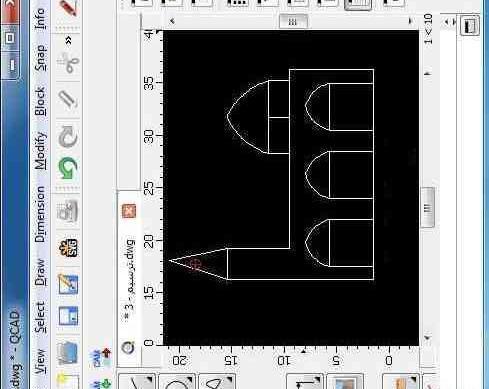Open the Draw menu
This screenshot has width=489, height=389.
point(40,272)
